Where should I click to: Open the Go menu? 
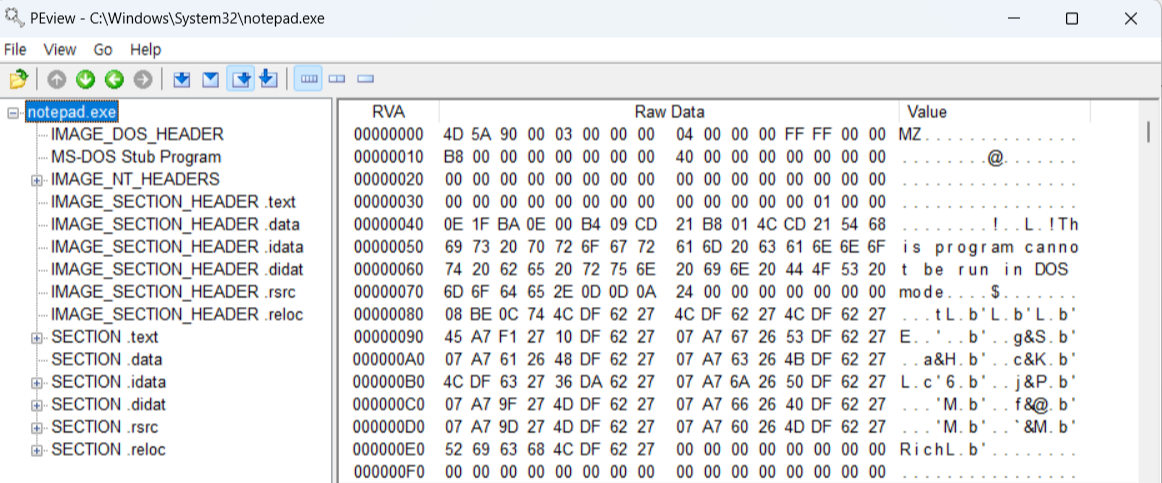[103, 50]
